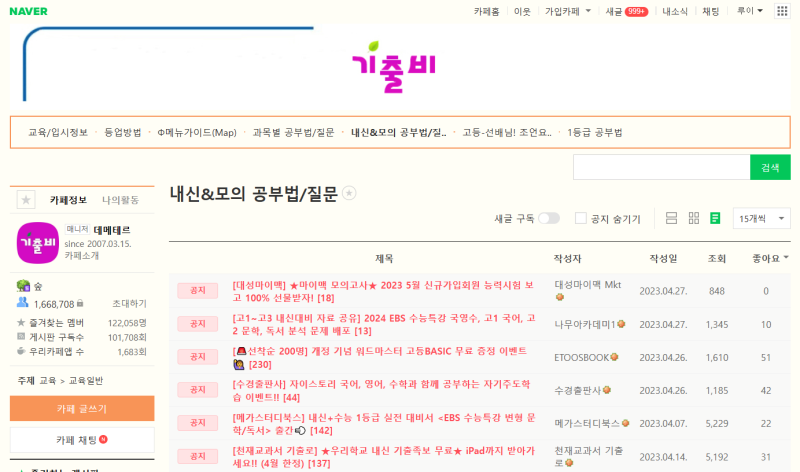Open the 카페소개 link
Viewport: 800px width, 472px height.
click(82, 256)
